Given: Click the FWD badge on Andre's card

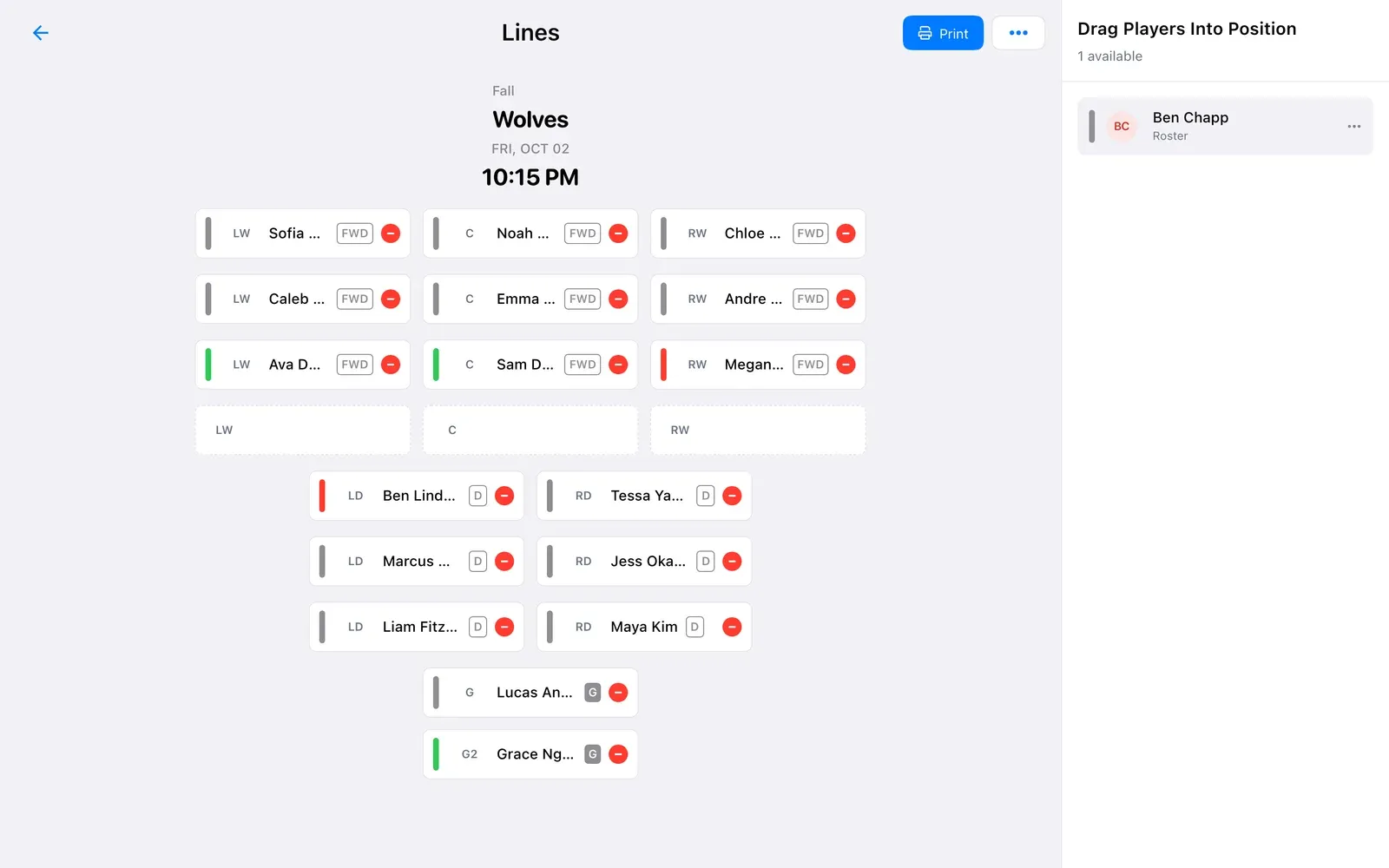Looking at the screenshot, I should [x=810, y=299].
